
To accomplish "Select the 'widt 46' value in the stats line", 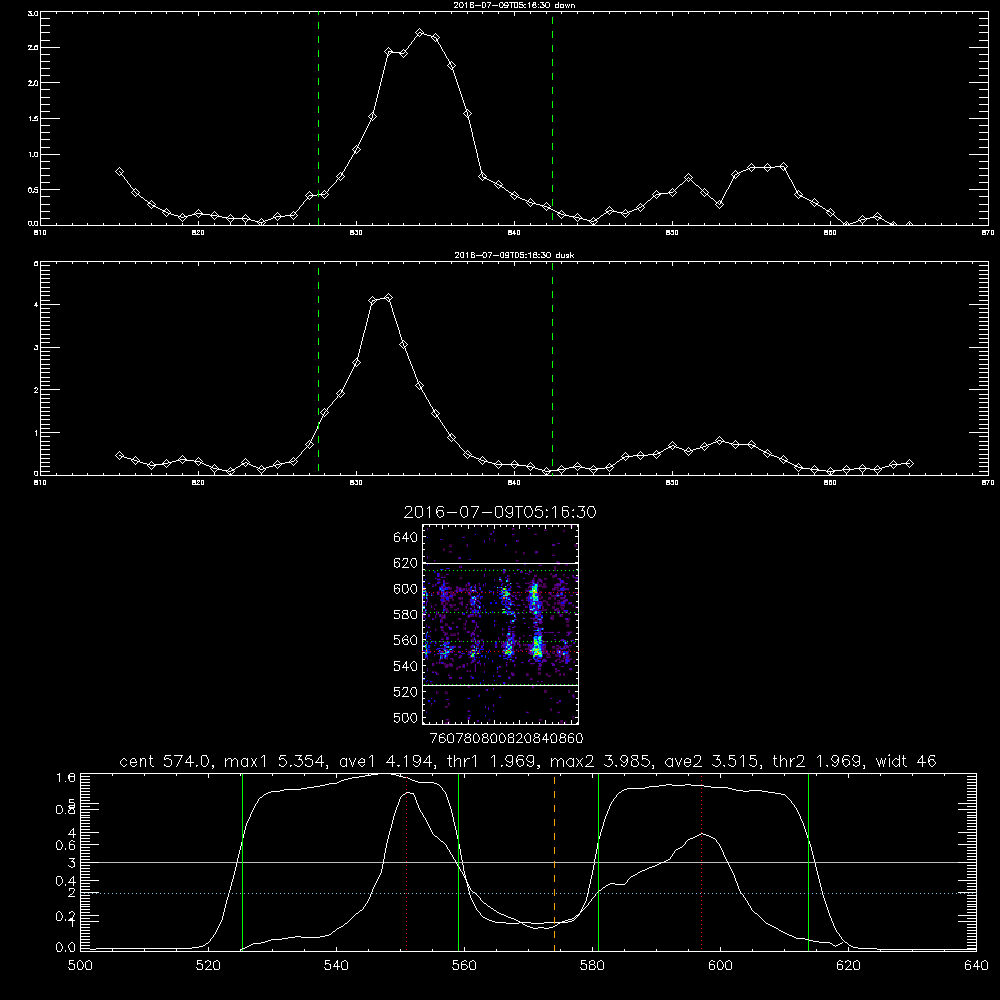I will point(906,761).
